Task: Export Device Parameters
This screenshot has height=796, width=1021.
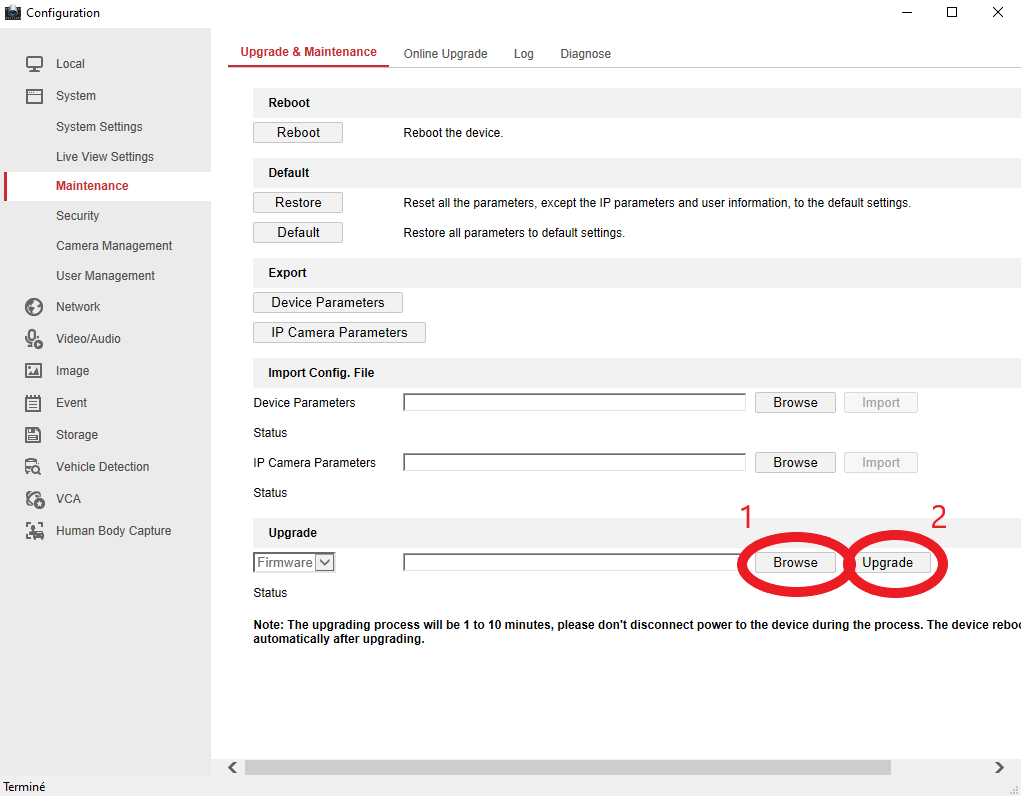Action: pyautogui.click(x=328, y=302)
